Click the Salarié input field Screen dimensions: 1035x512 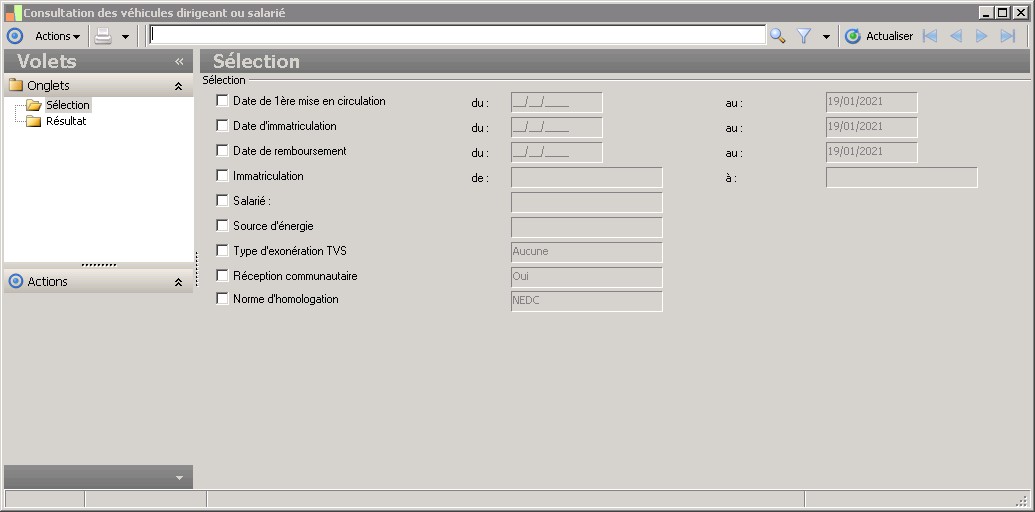tap(586, 203)
